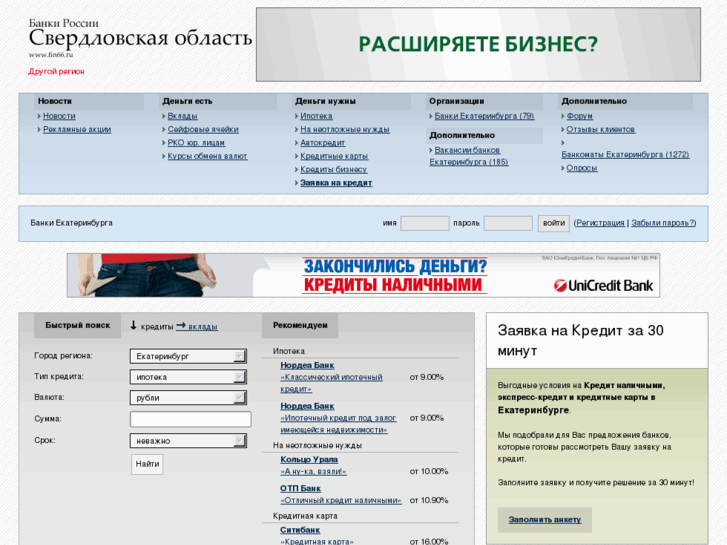Click the right arrow icon before вклады

click(181, 326)
